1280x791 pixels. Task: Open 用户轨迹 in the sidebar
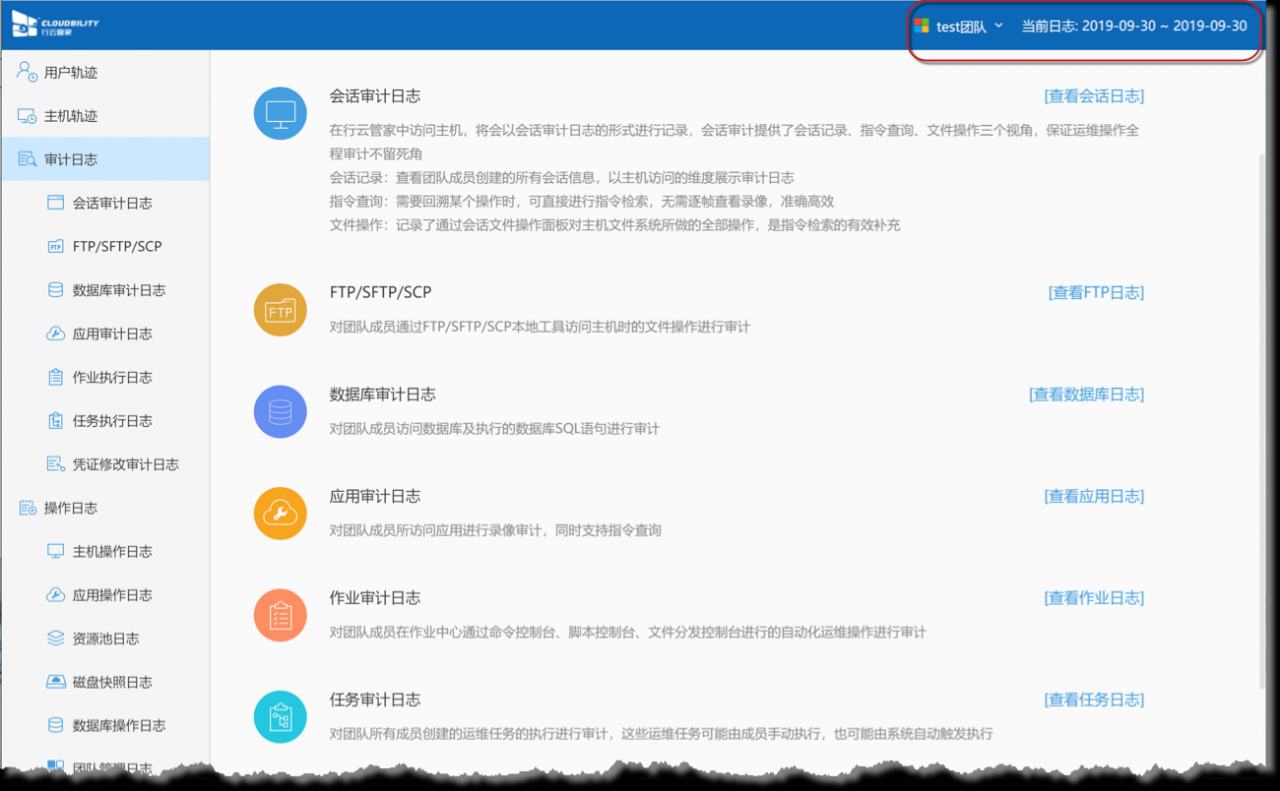71,72
